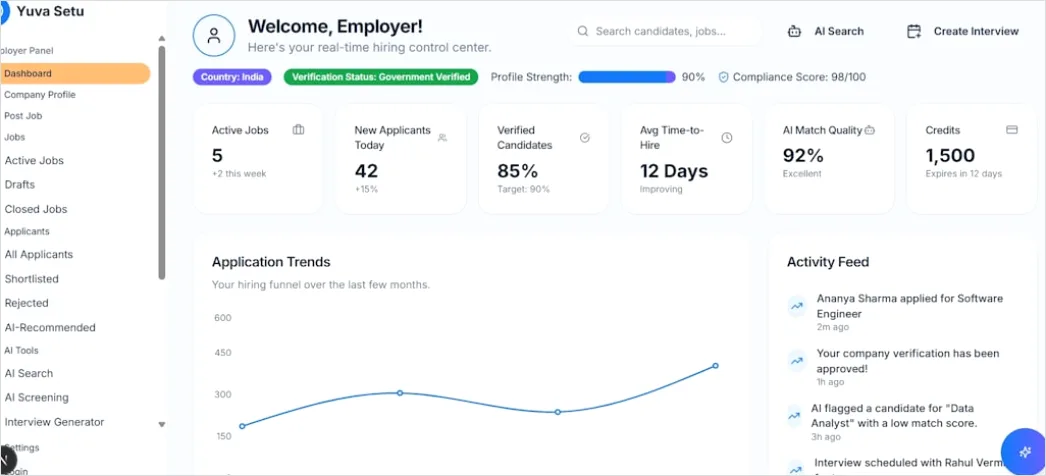This screenshot has width=1046, height=476.
Task: Click the sidebar scroll up arrow
Action: pos(161,39)
